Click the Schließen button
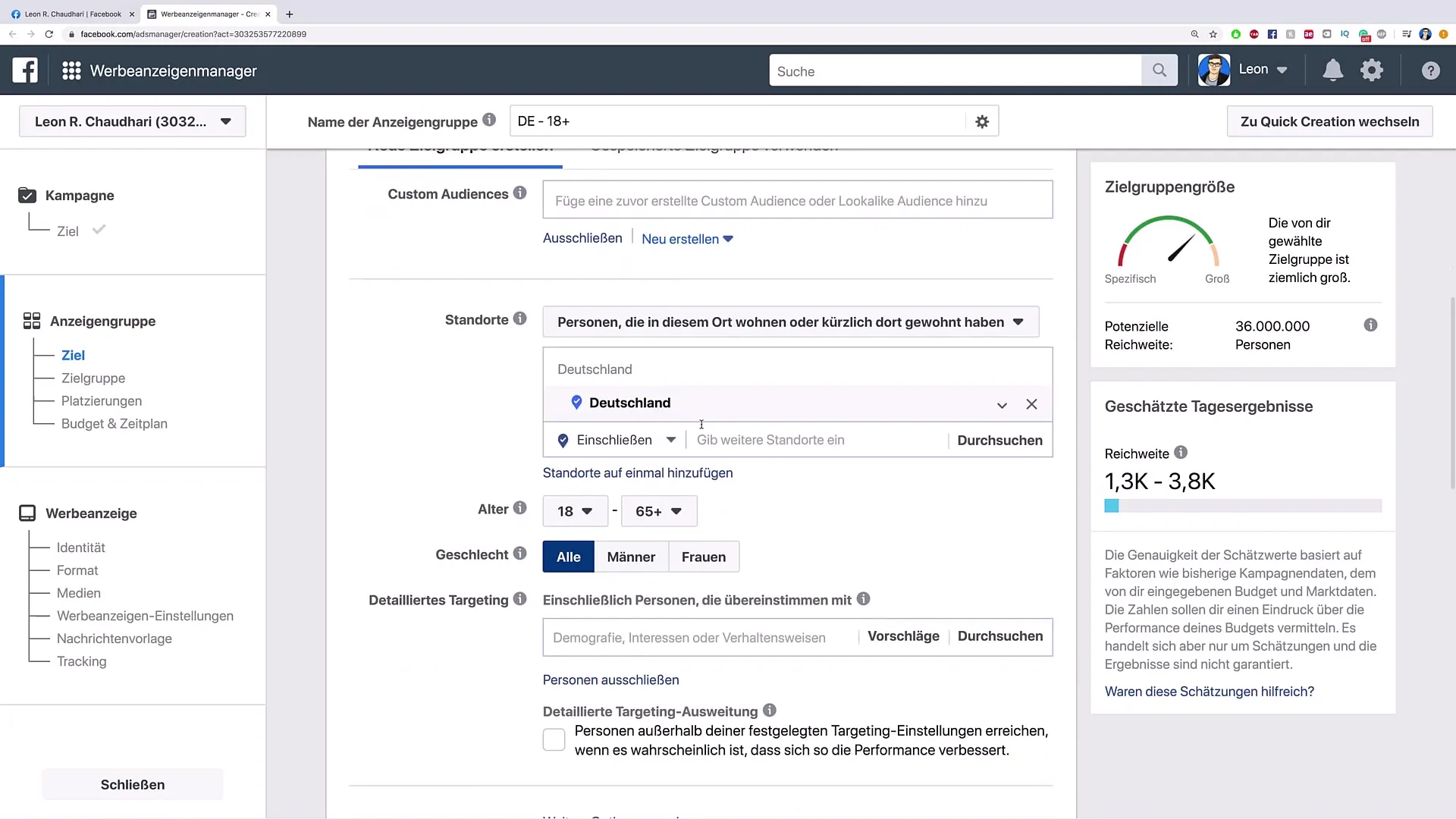Image resolution: width=1456 pixels, height=819 pixels. click(133, 784)
